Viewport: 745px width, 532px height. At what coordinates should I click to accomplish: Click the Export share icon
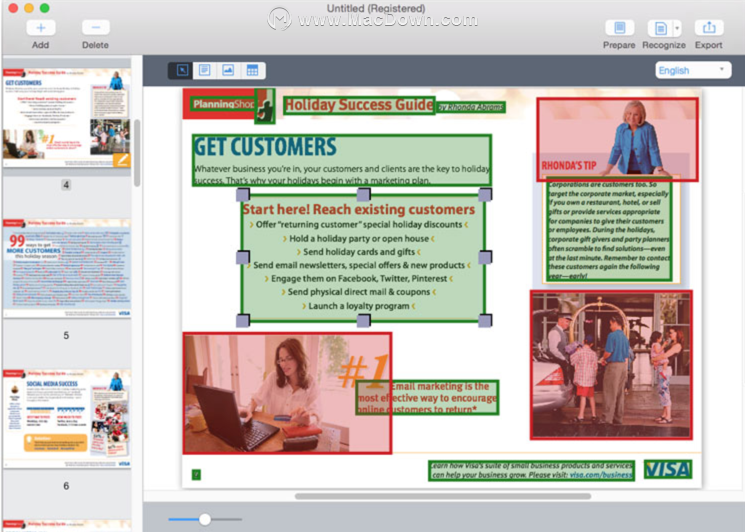(709, 28)
